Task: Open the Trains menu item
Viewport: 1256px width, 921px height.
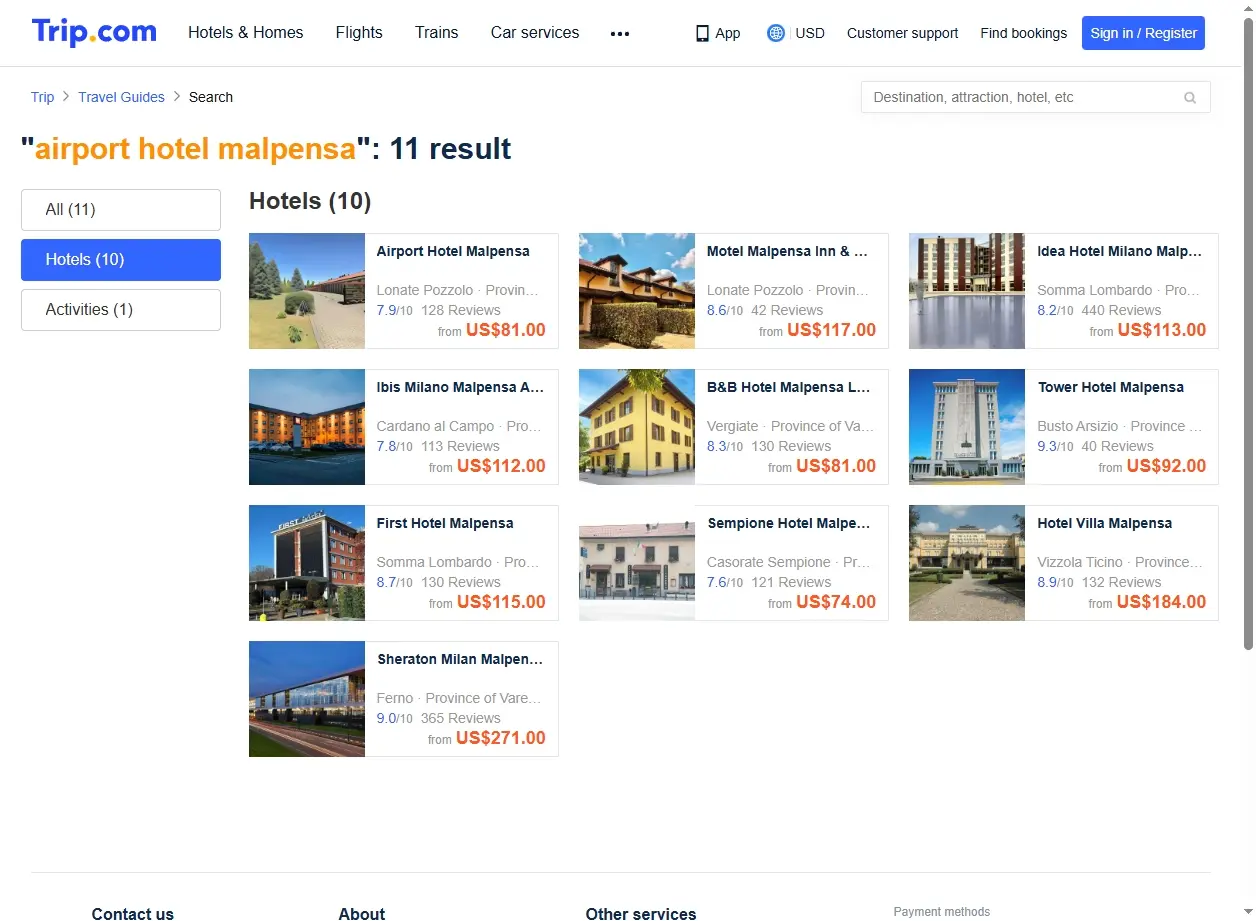Action: 437,33
